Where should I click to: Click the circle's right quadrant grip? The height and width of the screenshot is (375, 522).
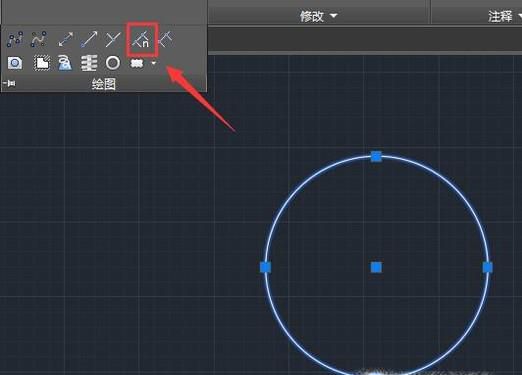click(487, 267)
